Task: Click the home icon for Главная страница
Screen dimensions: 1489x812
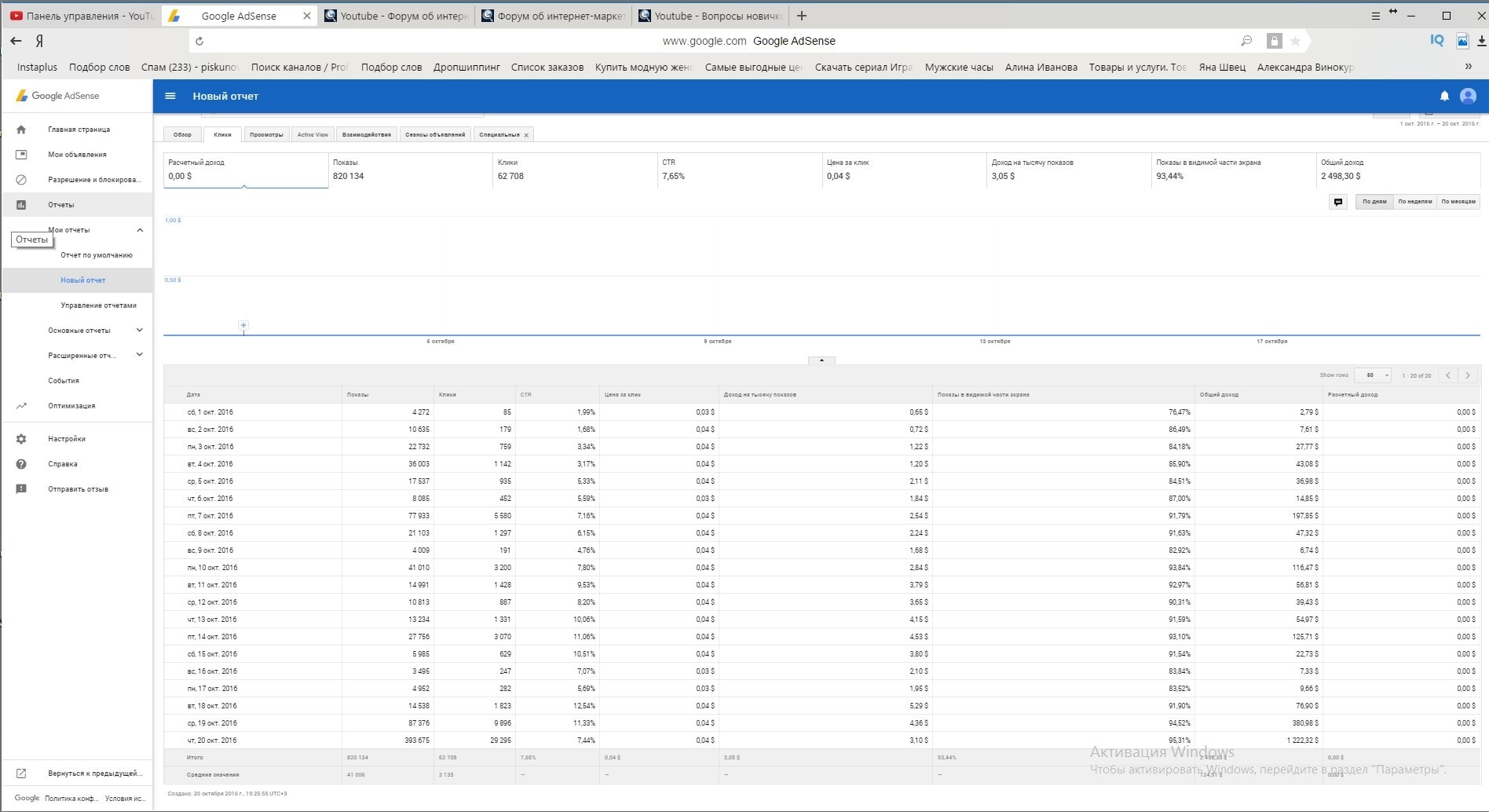Action: (21, 130)
